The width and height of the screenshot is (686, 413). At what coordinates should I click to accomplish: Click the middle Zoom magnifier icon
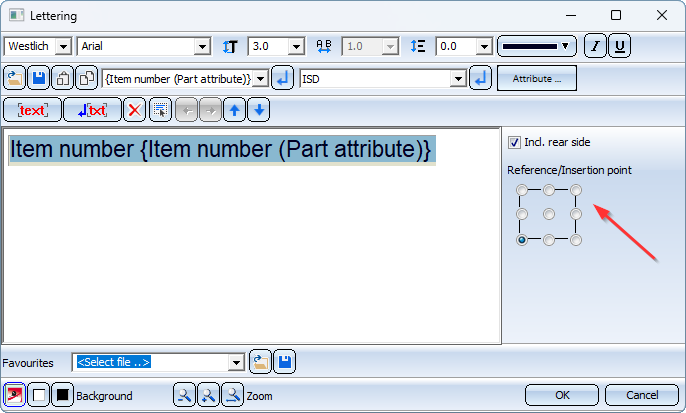coord(208,396)
